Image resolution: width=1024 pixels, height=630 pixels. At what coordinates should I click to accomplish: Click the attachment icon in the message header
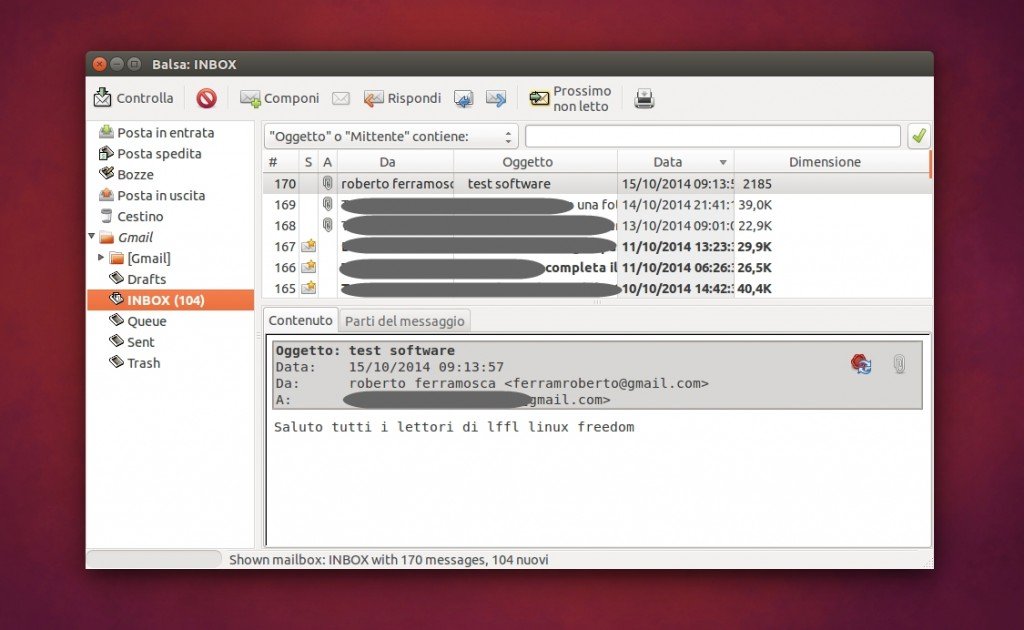tap(897, 363)
